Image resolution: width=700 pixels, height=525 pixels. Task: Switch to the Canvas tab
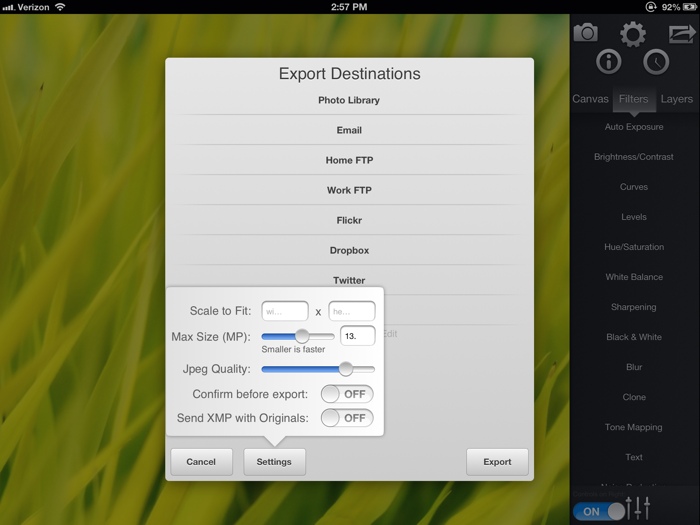[x=590, y=99]
